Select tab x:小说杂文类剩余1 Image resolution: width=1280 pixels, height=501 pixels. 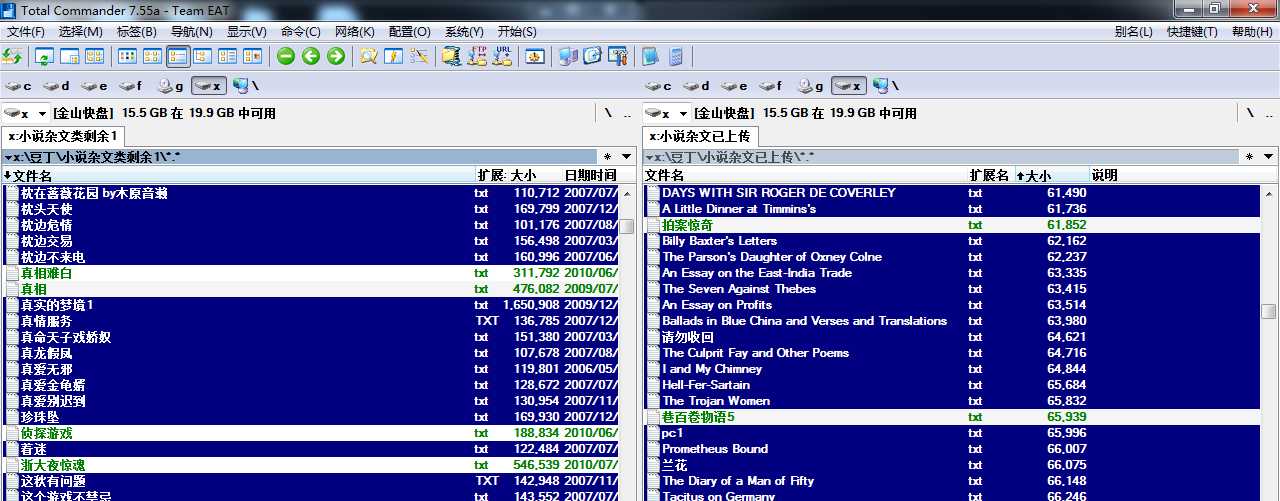coord(63,136)
